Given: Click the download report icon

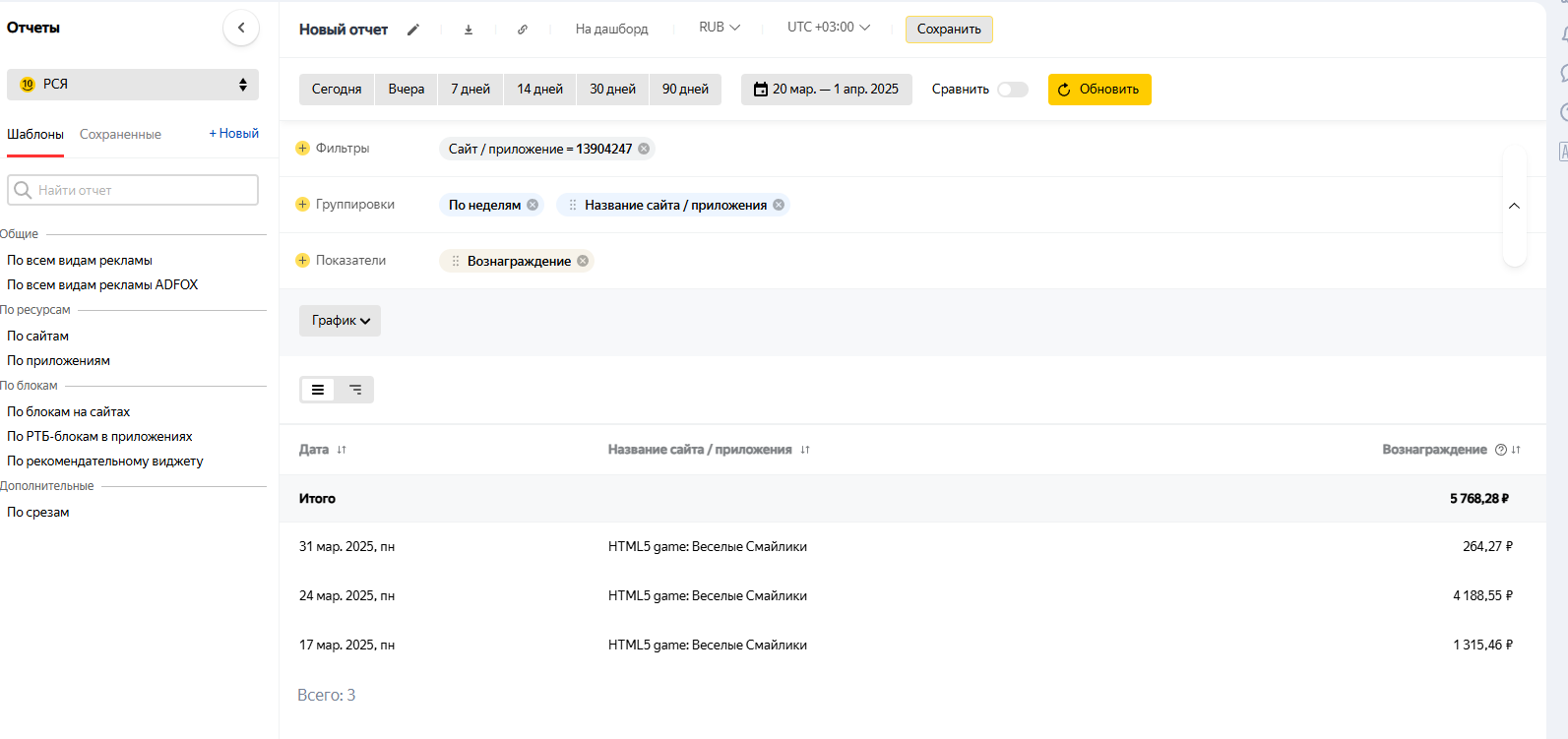Looking at the screenshot, I should (469, 30).
